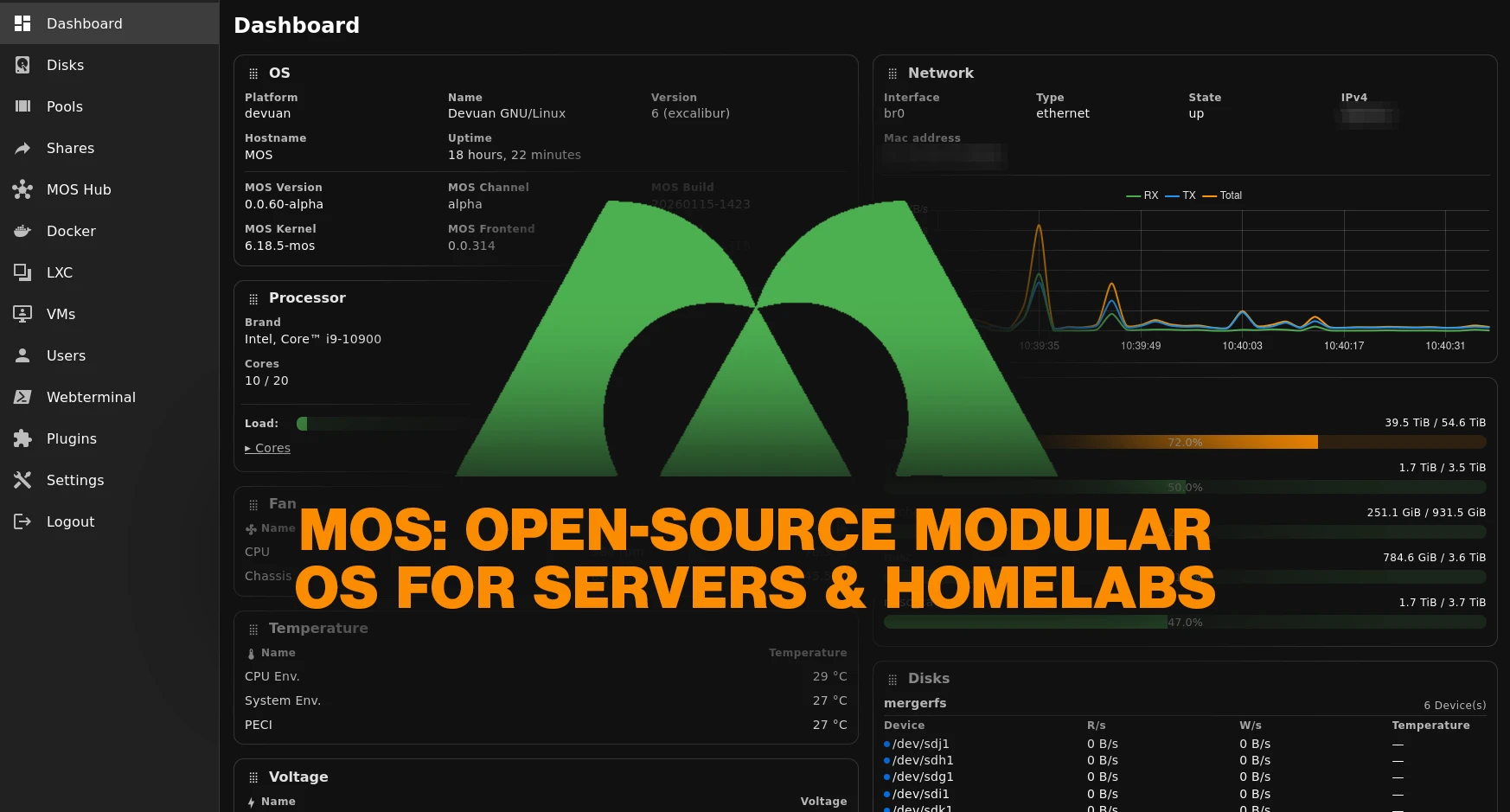This screenshot has height=812, width=1510.
Task: Click the Shares arrow icon
Action: (22, 148)
